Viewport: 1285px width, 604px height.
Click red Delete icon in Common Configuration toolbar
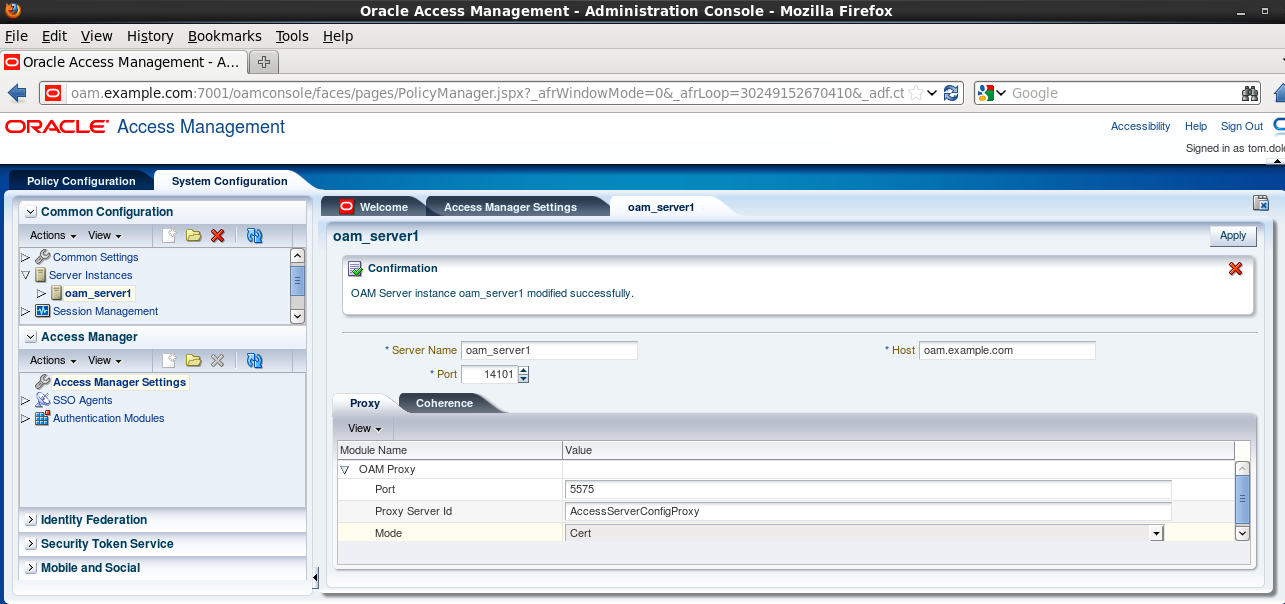(217, 236)
